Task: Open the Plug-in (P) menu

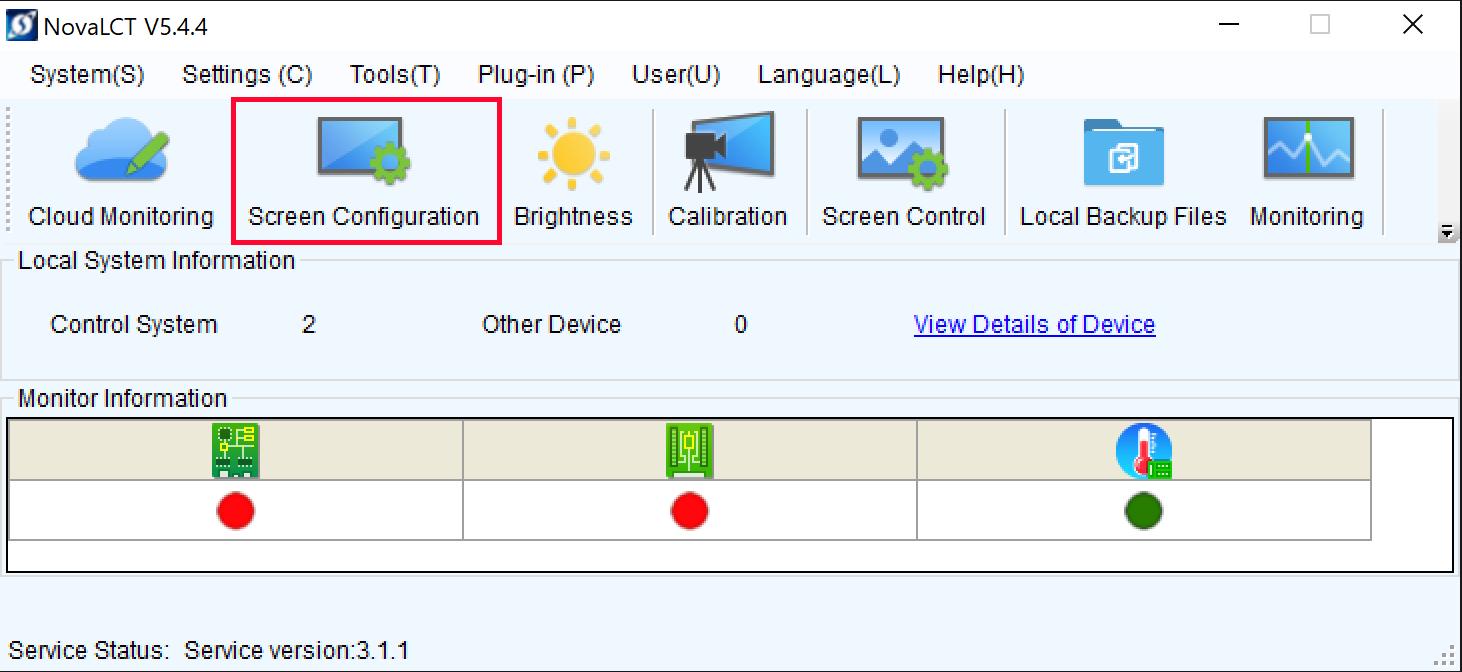Action: click(536, 75)
